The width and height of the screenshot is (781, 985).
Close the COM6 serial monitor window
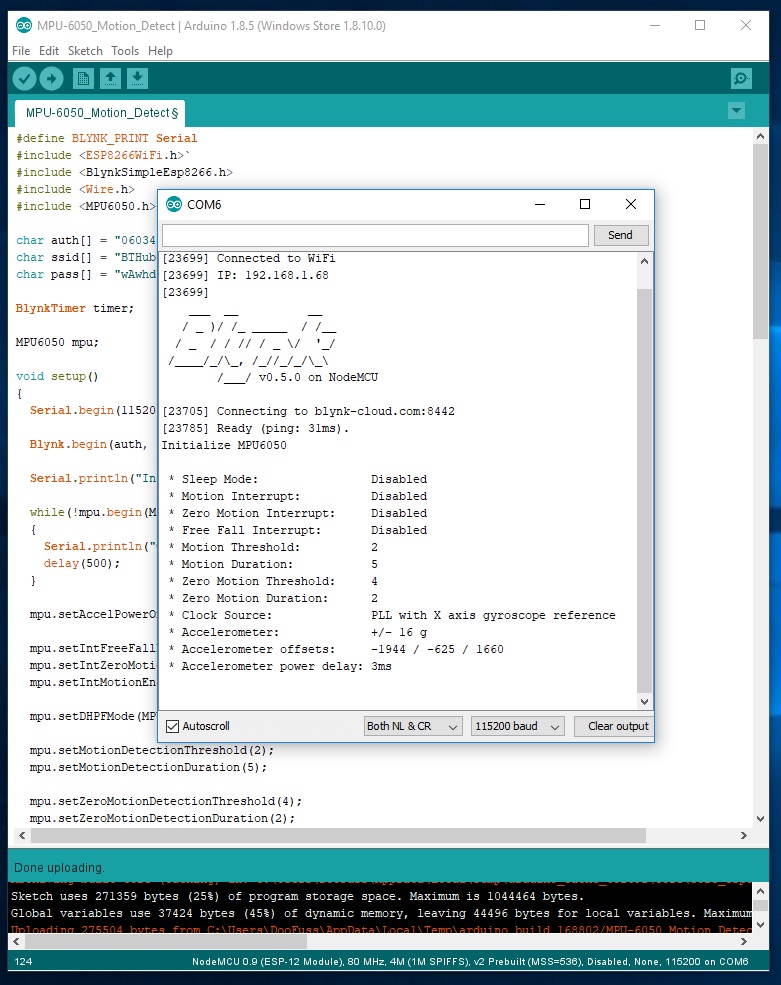coord(631,204)
